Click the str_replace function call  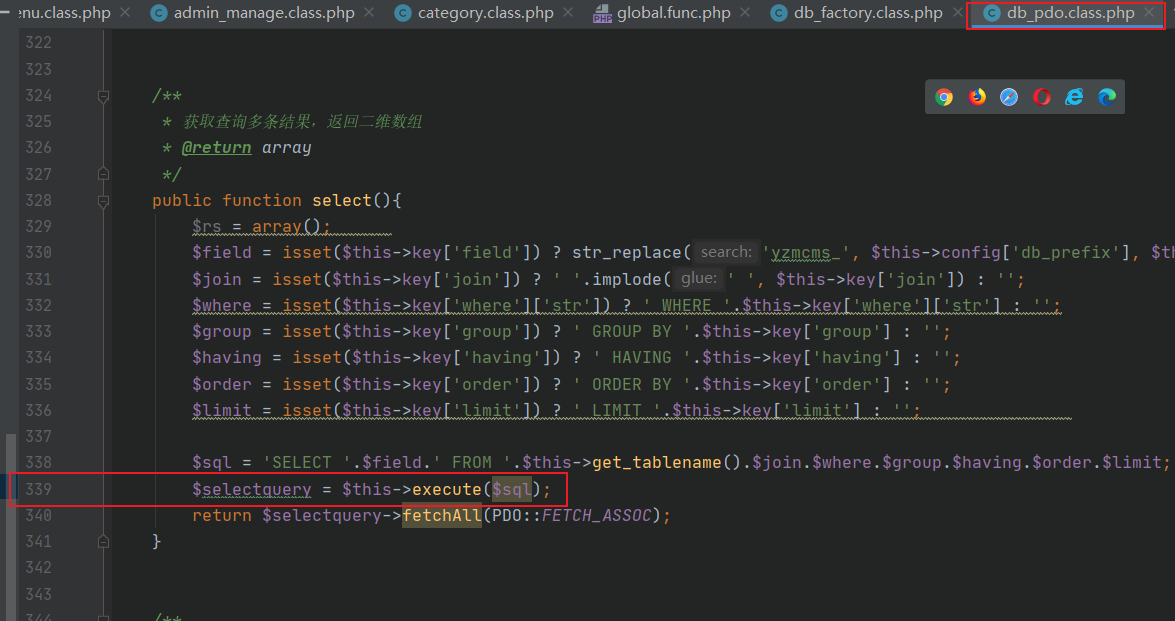(626, 252)
